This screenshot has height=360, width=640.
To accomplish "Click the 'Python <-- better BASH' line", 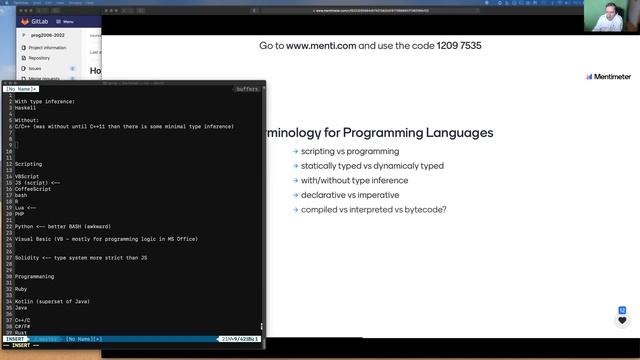I will point(62,227).
